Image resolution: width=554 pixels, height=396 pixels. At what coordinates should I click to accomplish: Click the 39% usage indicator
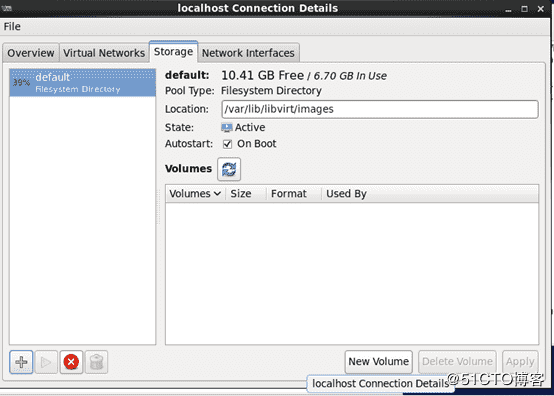pos(22,83)
